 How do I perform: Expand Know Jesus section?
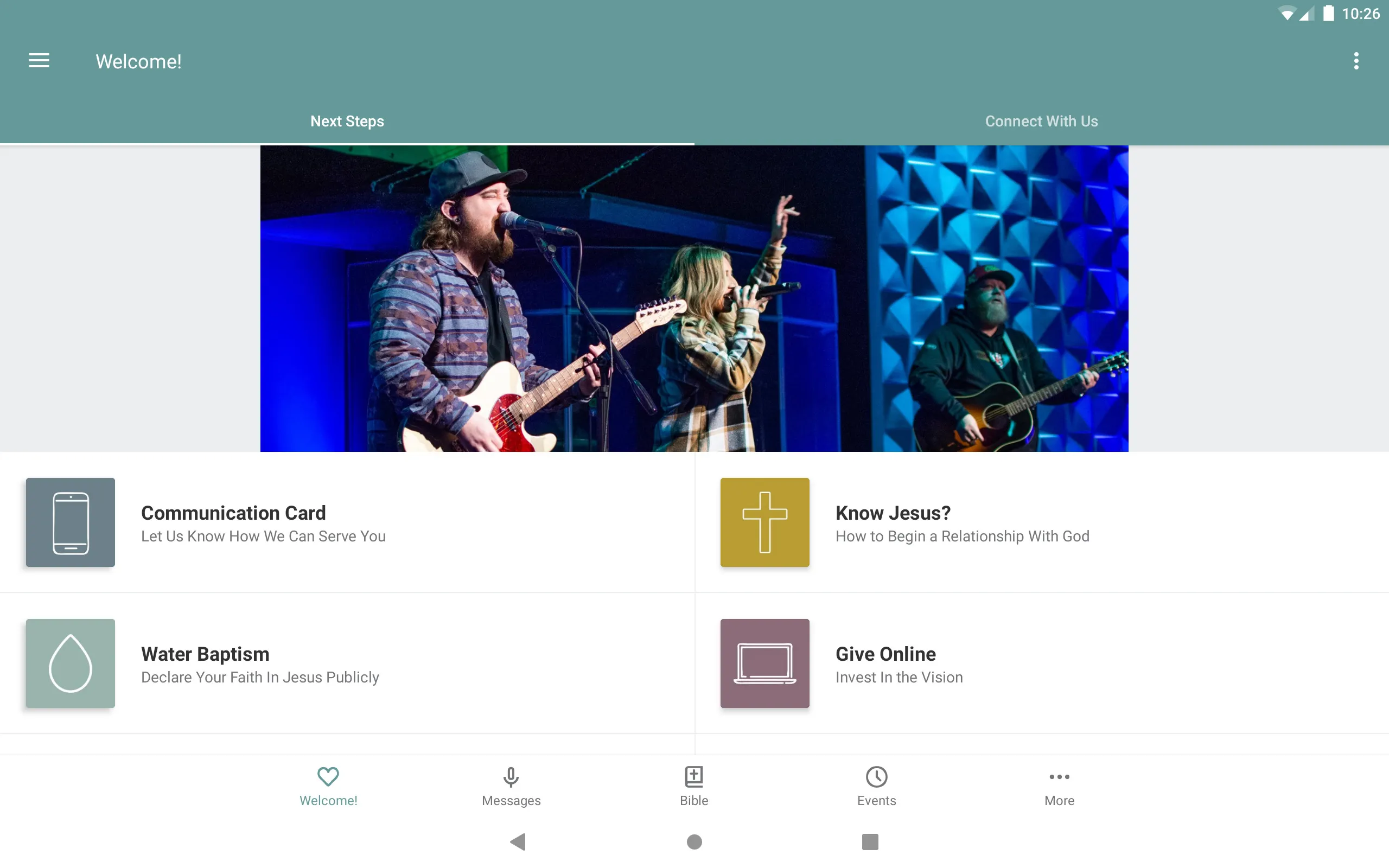point(1042,522)
